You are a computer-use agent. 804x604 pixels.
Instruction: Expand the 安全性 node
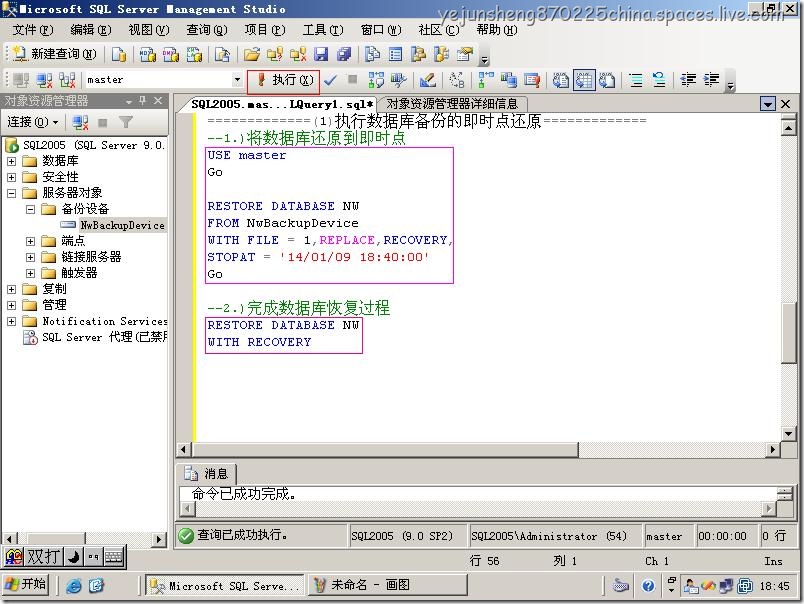(x=12, y=177)
